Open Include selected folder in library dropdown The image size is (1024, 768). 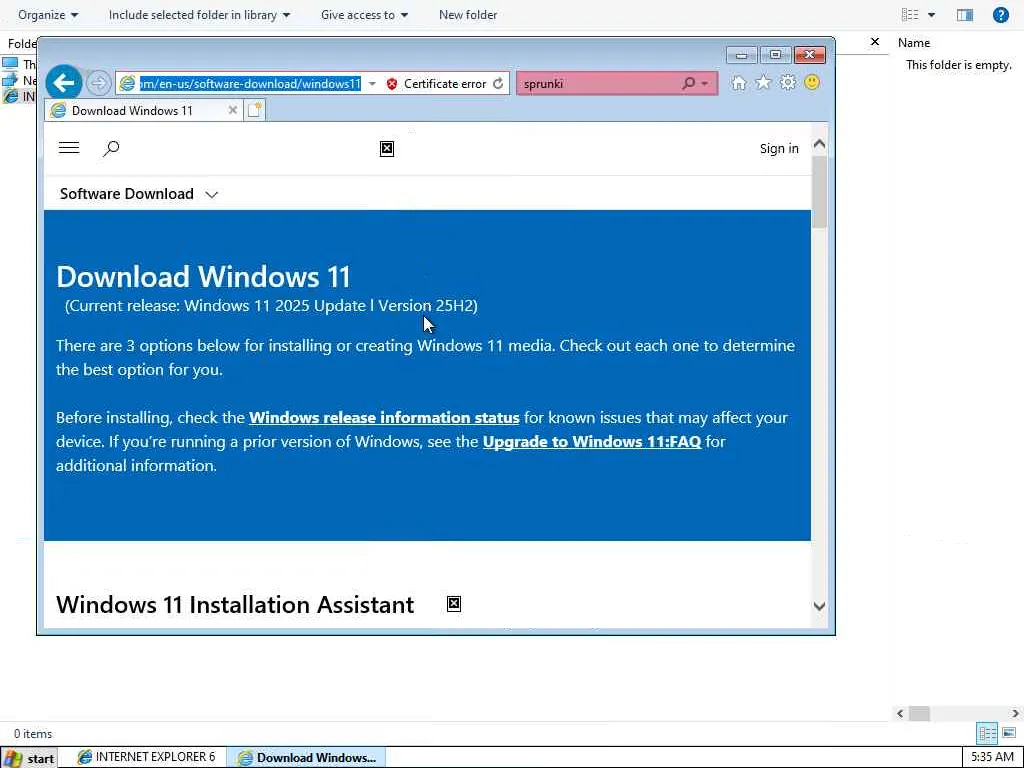[199, 14]
